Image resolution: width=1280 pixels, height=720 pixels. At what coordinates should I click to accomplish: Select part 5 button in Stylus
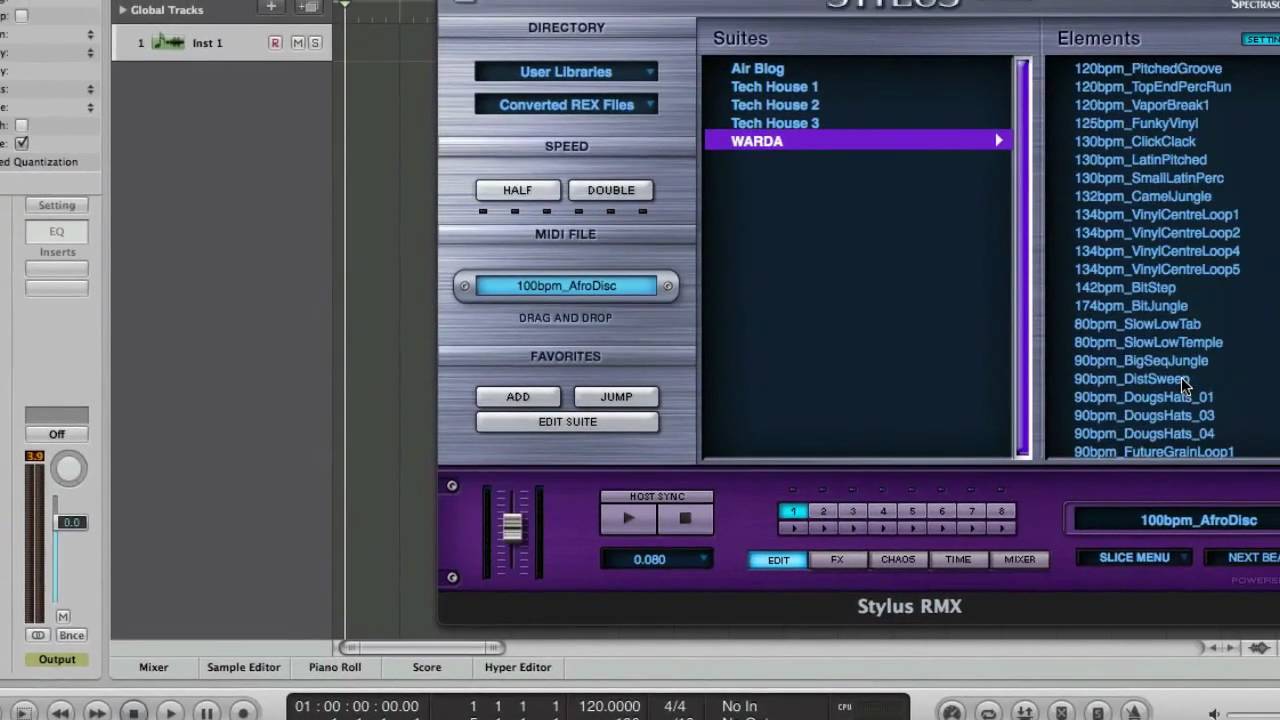(912, 511)
